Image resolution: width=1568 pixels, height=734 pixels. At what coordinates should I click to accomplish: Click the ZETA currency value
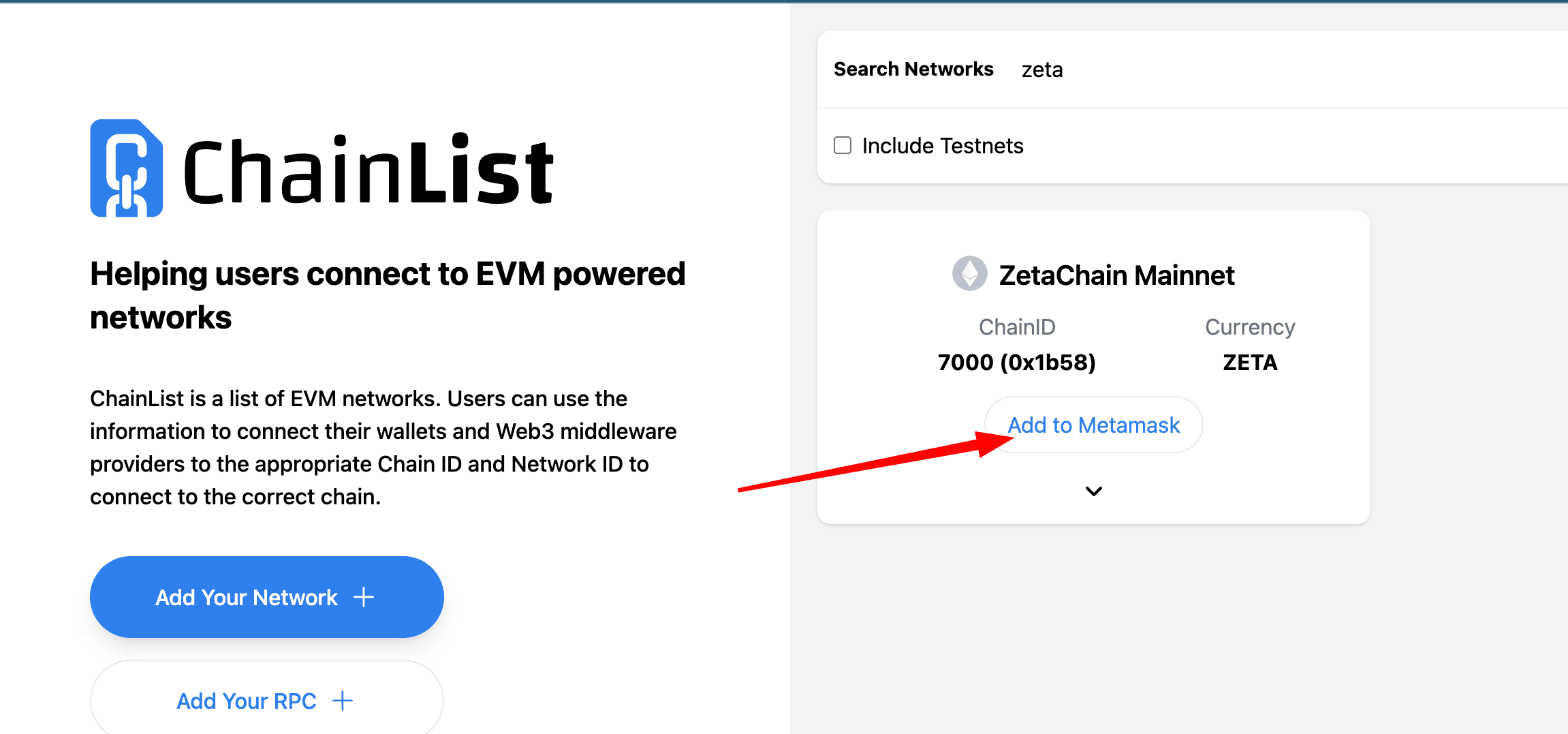[1250, 362]
